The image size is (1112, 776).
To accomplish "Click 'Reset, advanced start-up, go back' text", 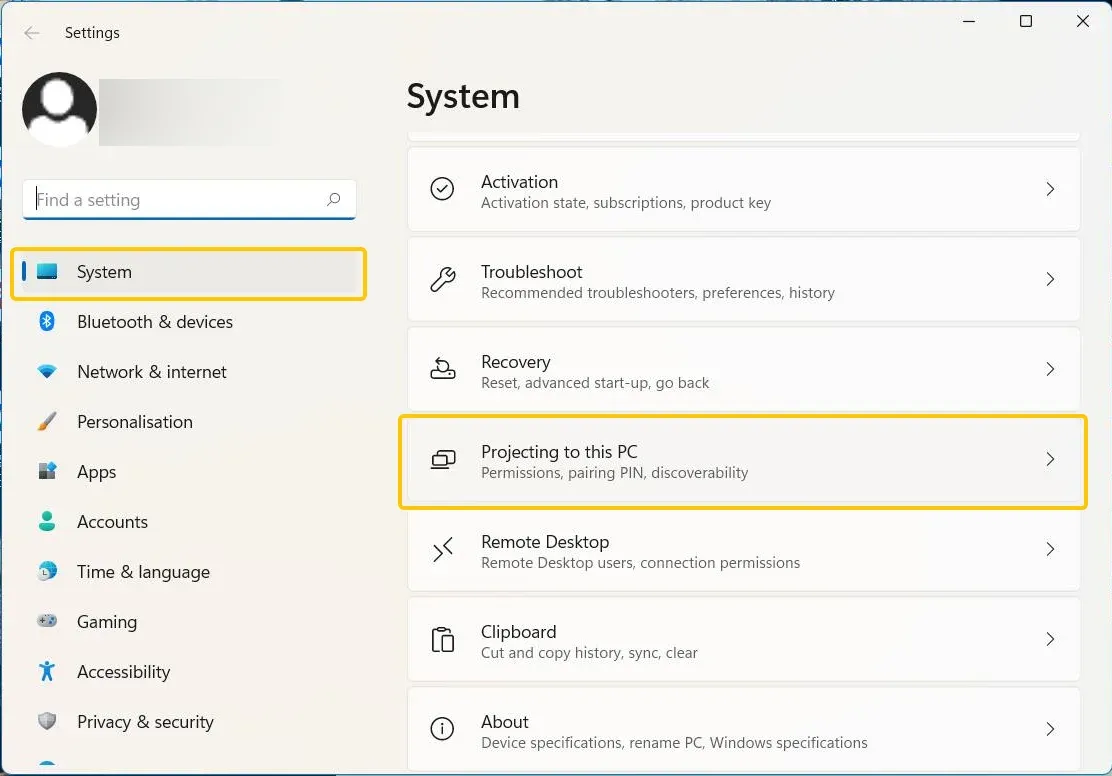I will click(x=595, y=383).
